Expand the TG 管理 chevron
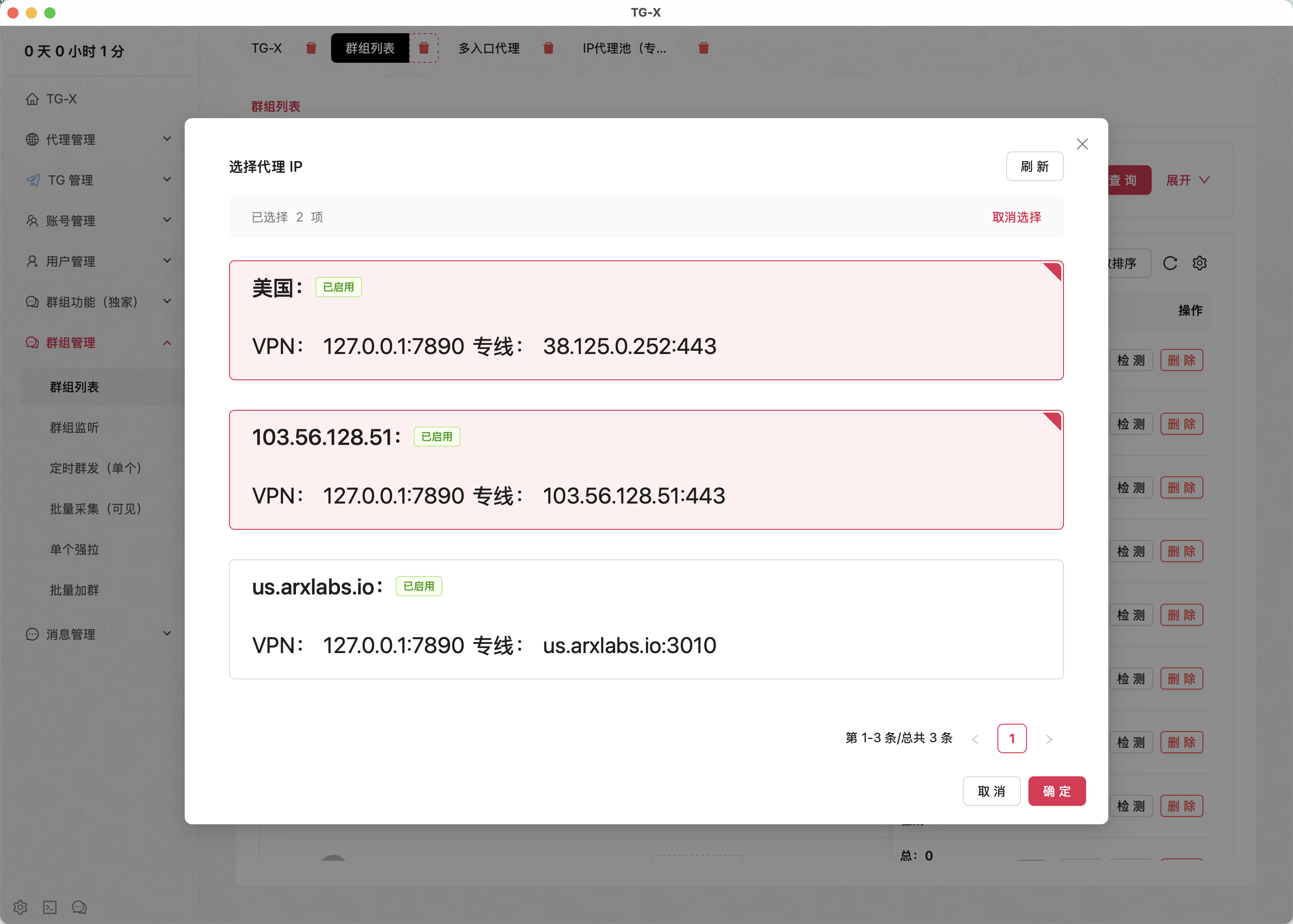This screenshot has width=1293, height=924. [x=167, y=179]
